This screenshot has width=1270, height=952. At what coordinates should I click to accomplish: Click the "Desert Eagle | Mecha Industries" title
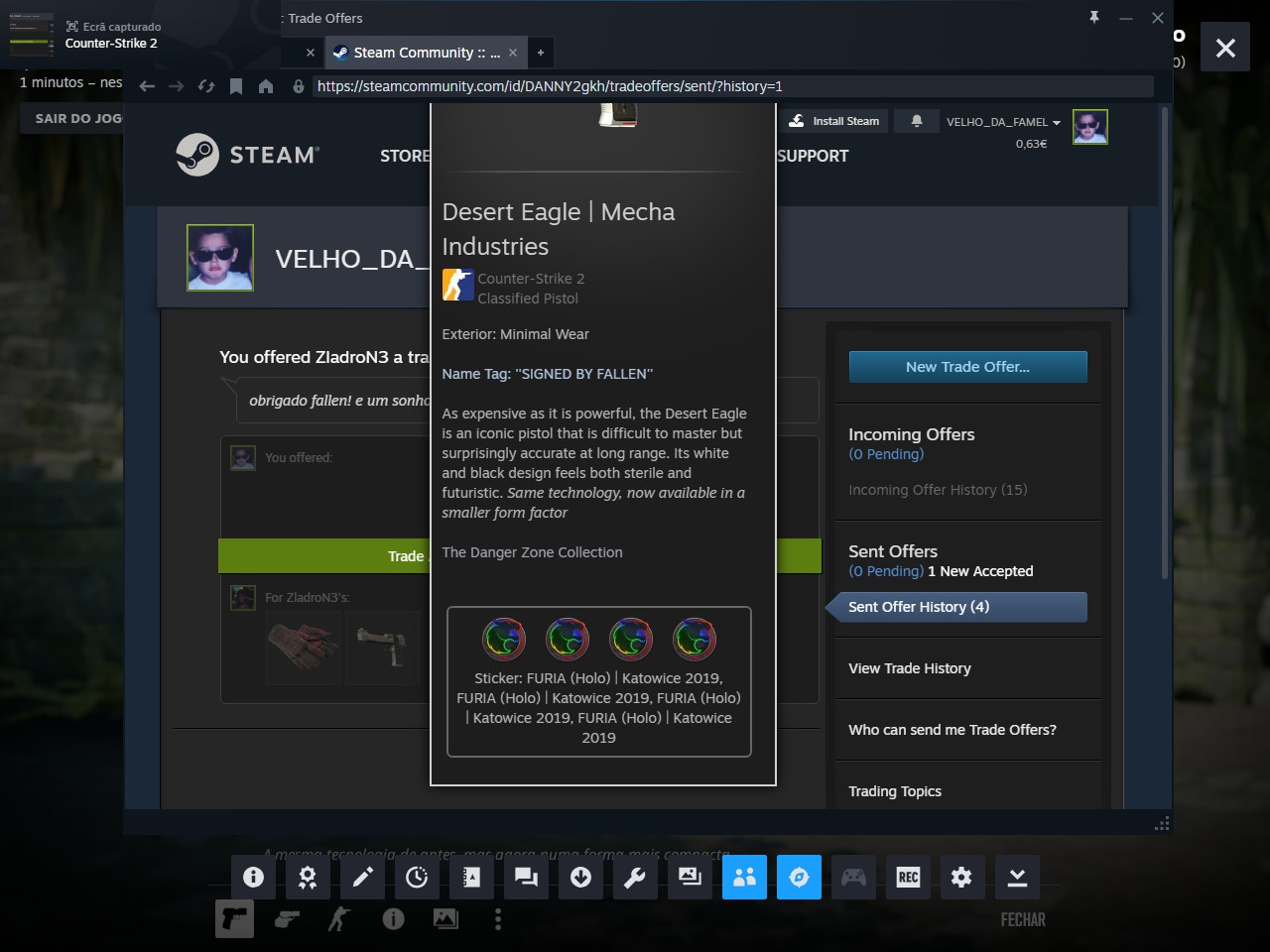click(559, 229)
